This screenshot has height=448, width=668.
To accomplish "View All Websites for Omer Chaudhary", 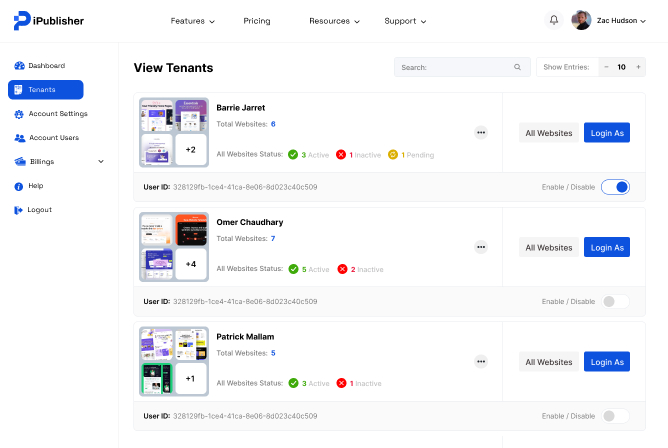I will [549, 247].
